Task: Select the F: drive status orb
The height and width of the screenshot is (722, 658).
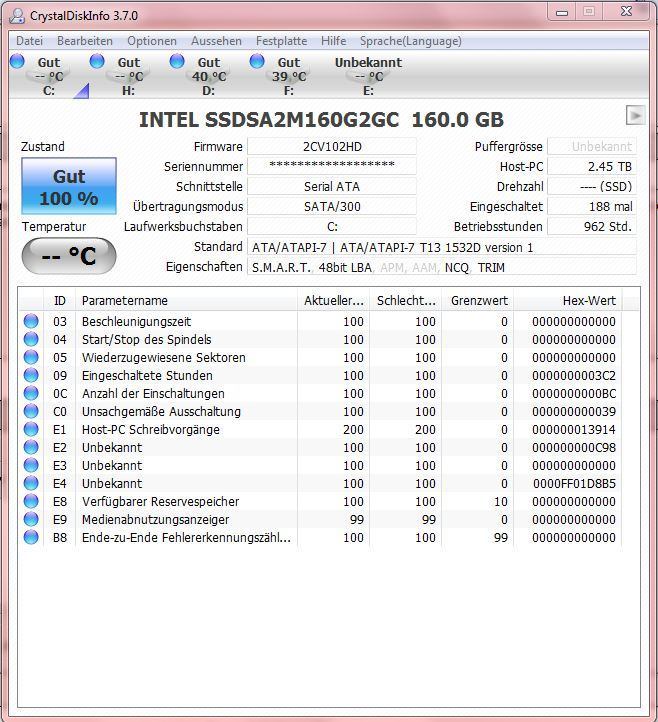Action: (257, 61)
